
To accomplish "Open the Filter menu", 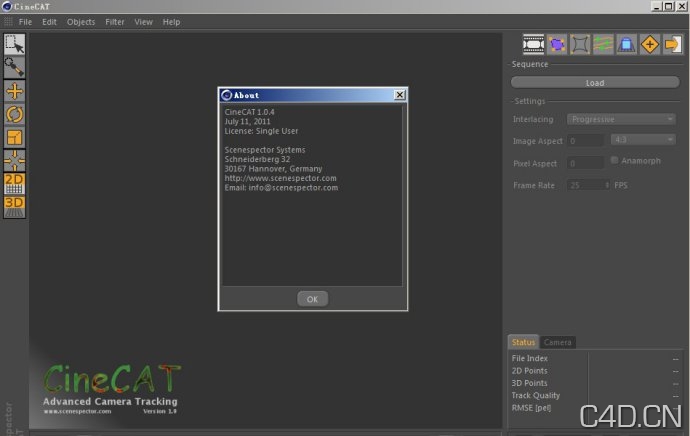I will [x=115, y=22].
